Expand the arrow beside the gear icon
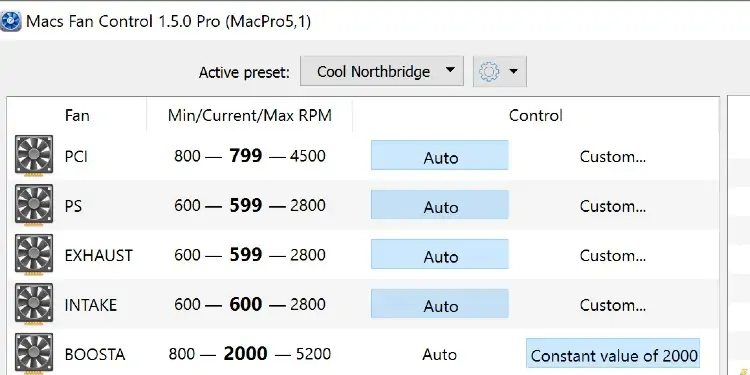 [x=514, y=72]
